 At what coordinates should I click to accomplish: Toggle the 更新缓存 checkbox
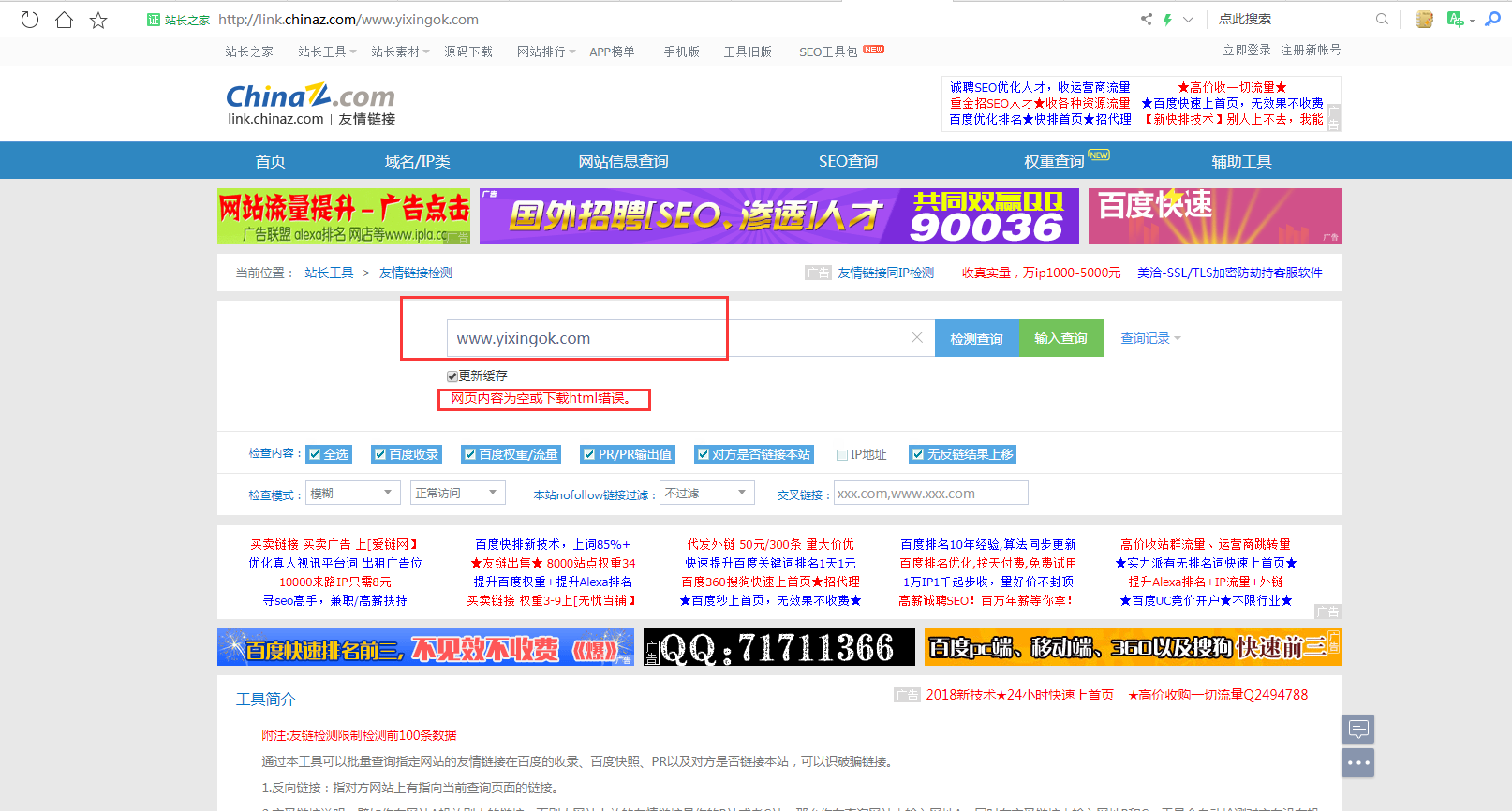(x=452, y=376)
